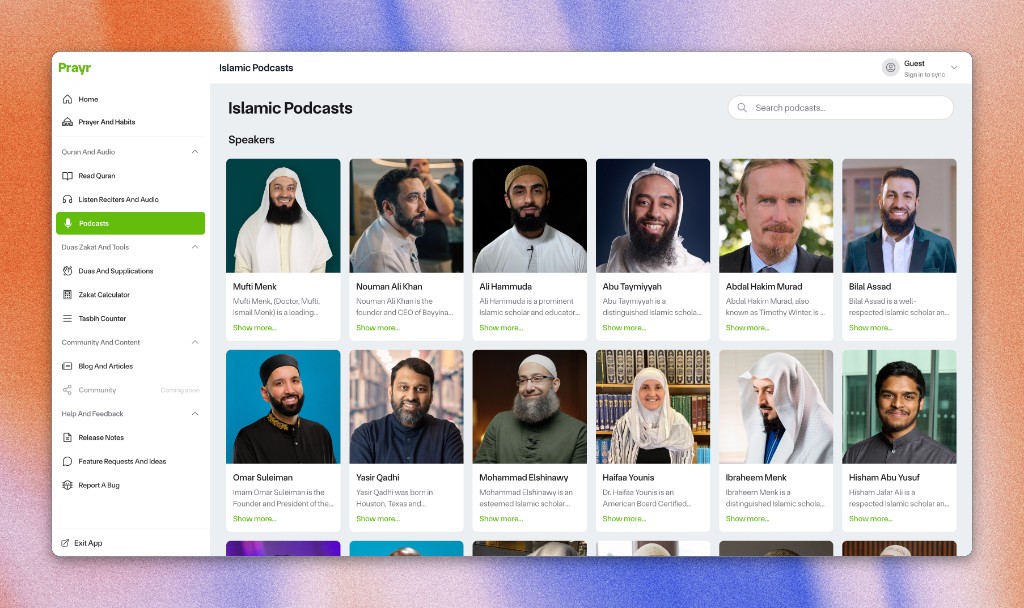1024x608 pixels.
Task: Click the Search podcasts input field
Action: (840, 108)
